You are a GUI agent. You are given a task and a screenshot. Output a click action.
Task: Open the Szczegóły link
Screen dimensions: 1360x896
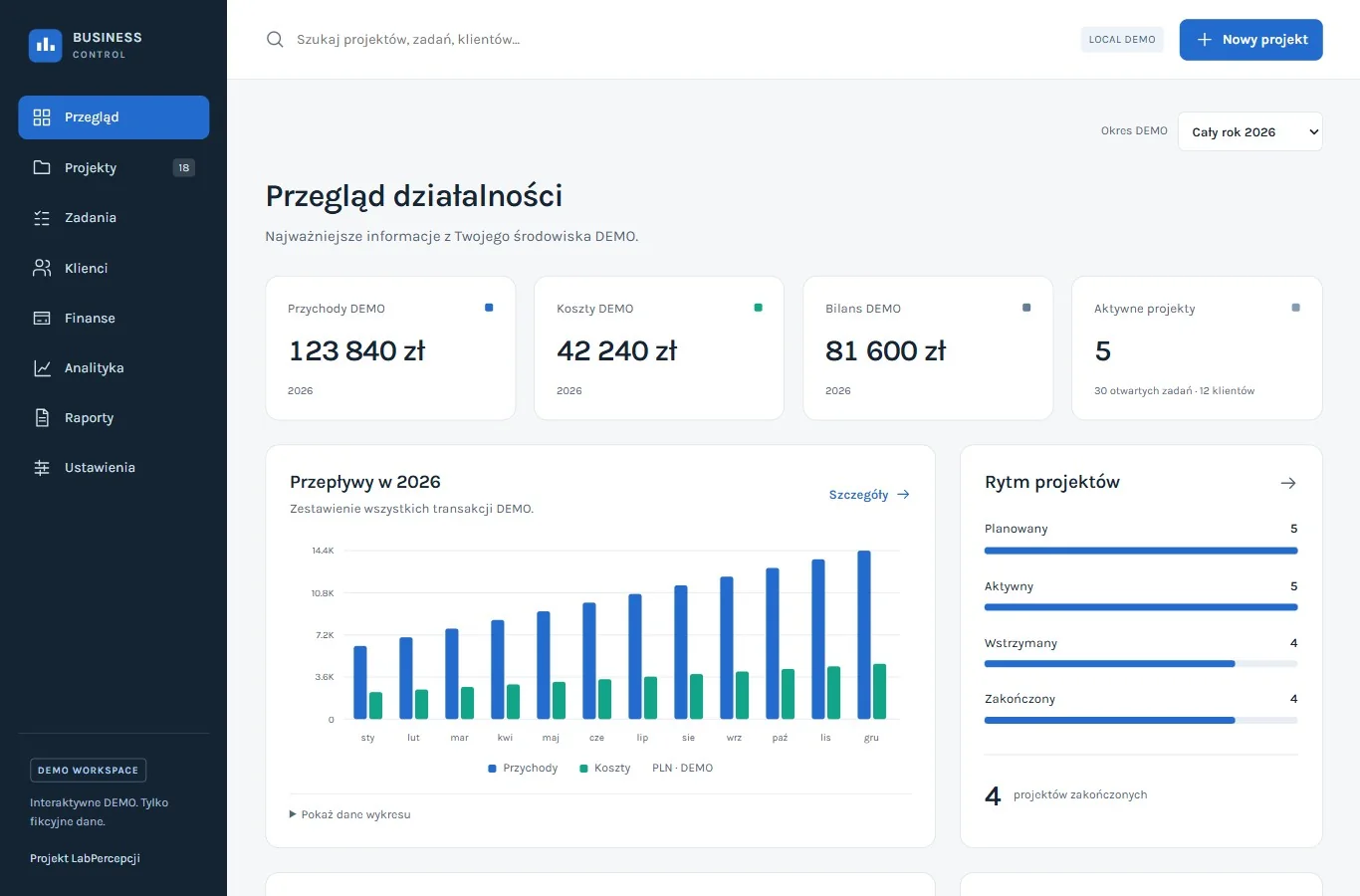point(869,495)
